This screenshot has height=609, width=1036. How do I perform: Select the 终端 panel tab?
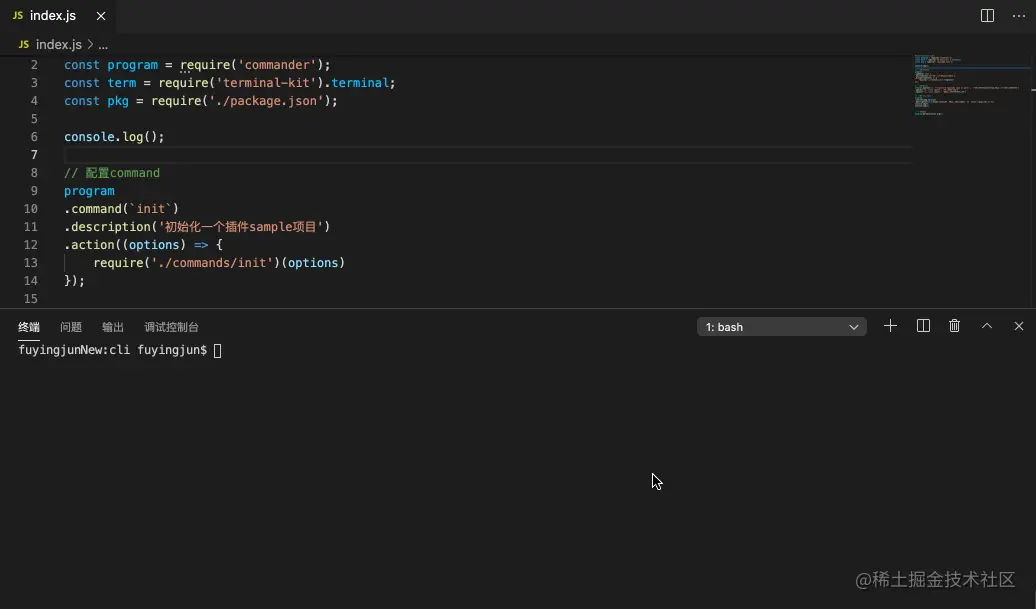(28, 326)
